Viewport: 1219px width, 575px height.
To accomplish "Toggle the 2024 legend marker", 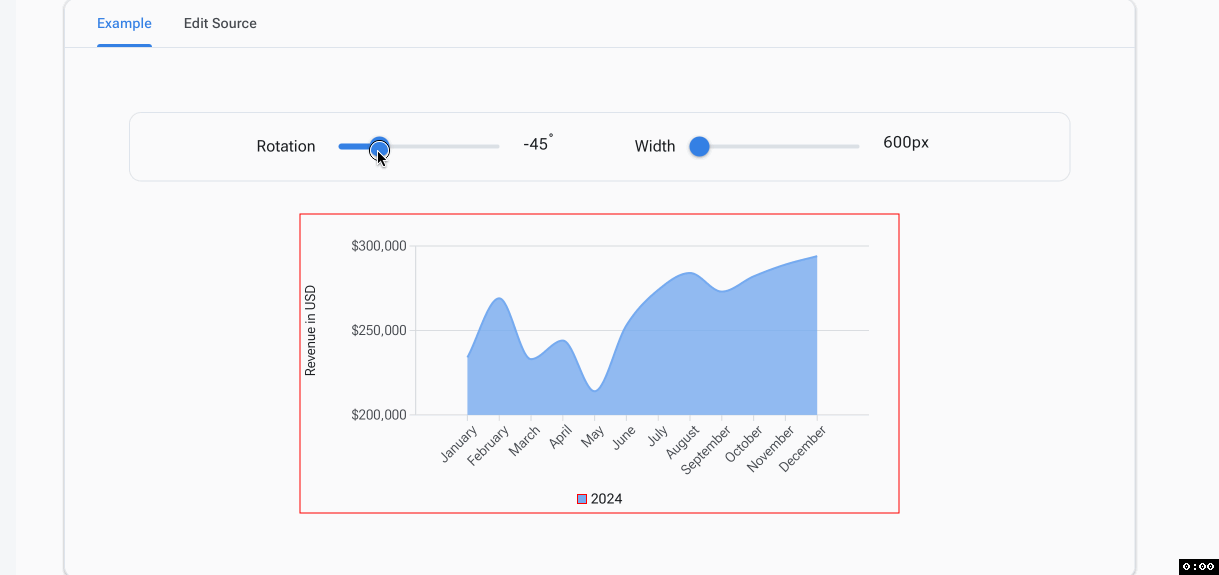I will (x=582, y=499).
